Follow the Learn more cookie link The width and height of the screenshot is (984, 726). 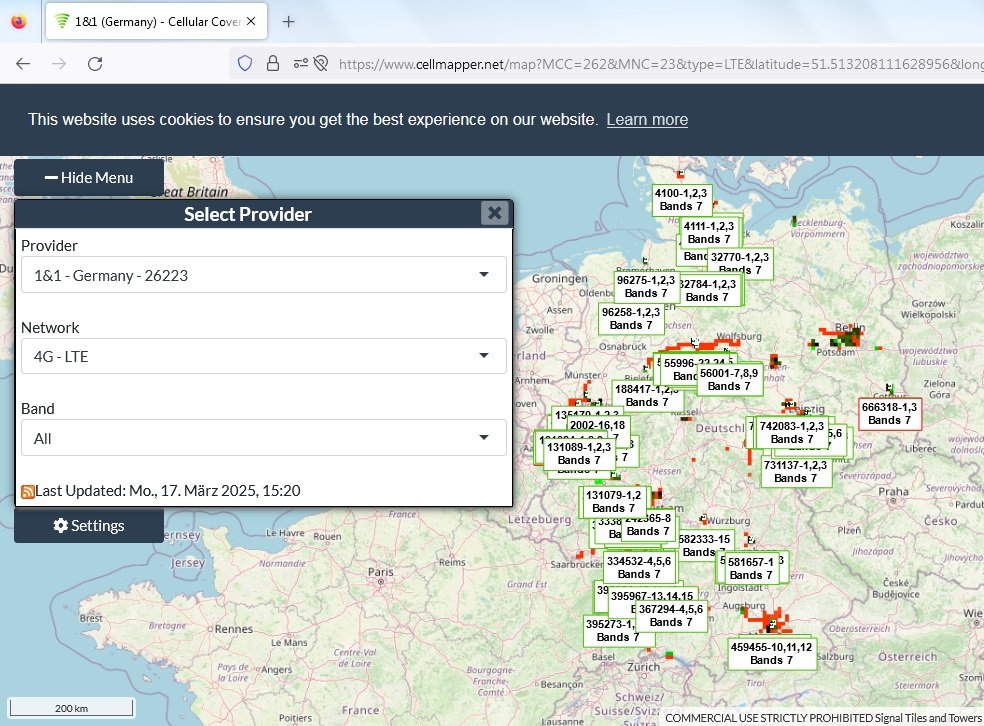coord(647,119)
